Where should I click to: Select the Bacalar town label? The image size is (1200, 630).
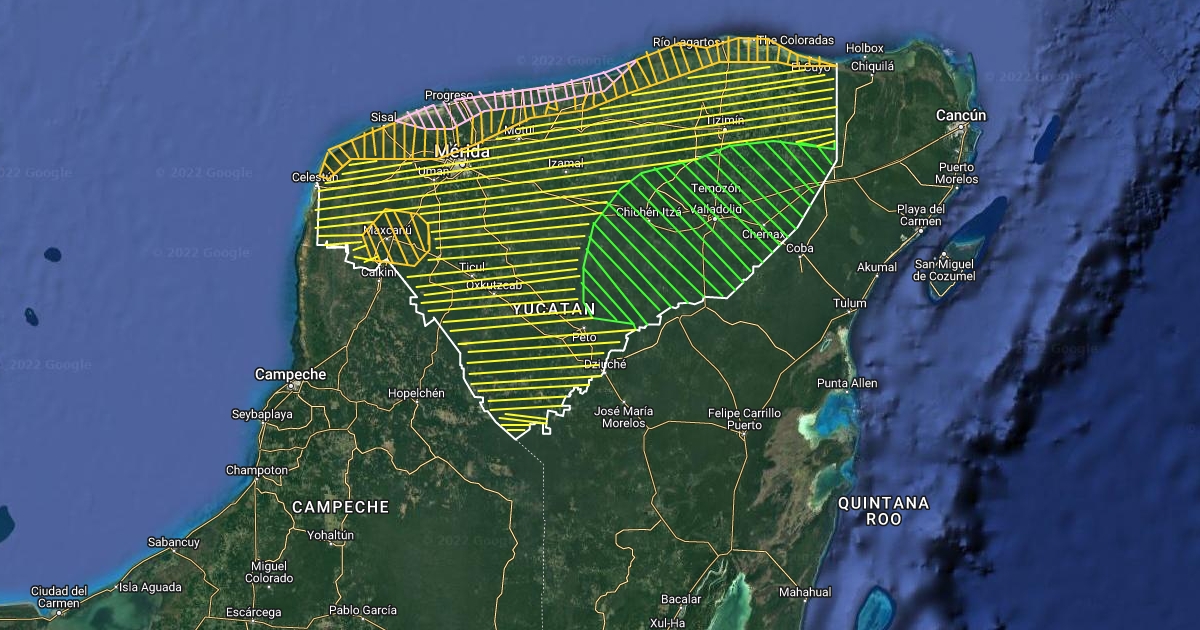681,599
